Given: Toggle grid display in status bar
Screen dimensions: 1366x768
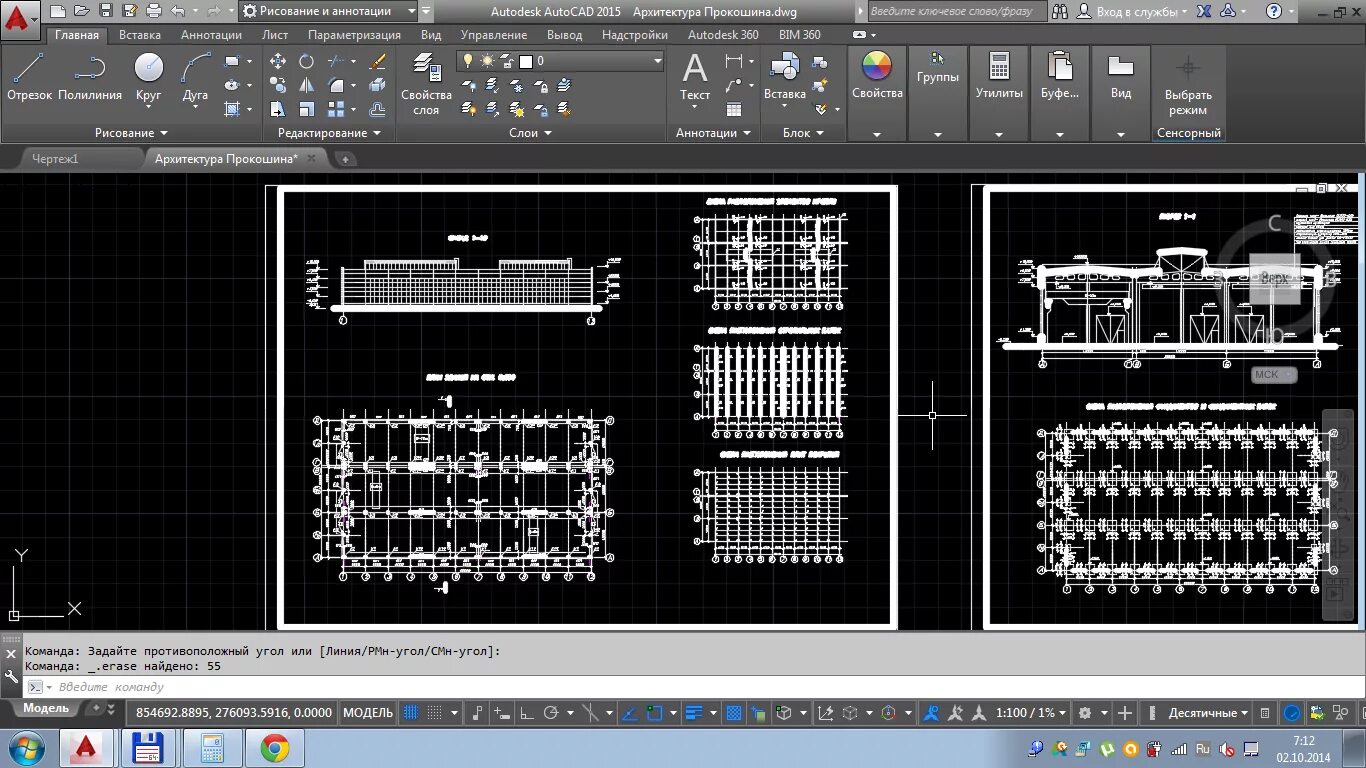Looking at the screenshot, I should click(410, 713).
